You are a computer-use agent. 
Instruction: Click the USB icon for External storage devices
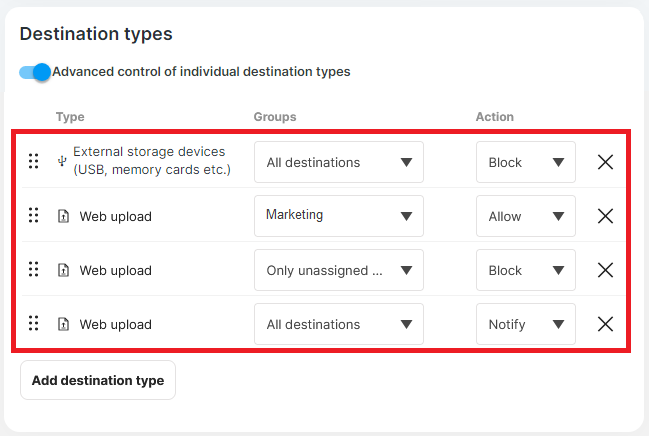[62, 161]
